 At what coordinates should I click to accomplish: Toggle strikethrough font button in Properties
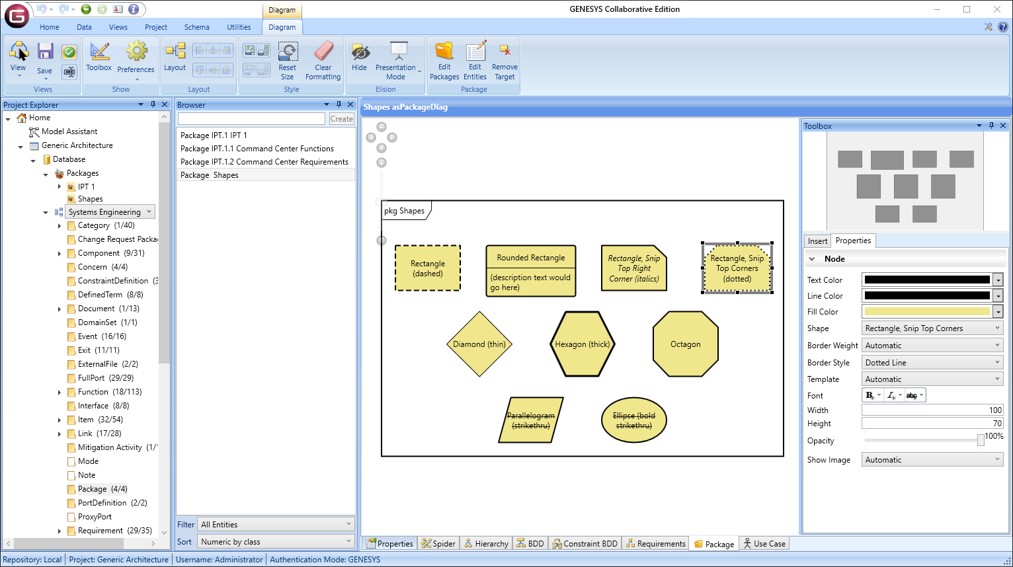point(914,395)
